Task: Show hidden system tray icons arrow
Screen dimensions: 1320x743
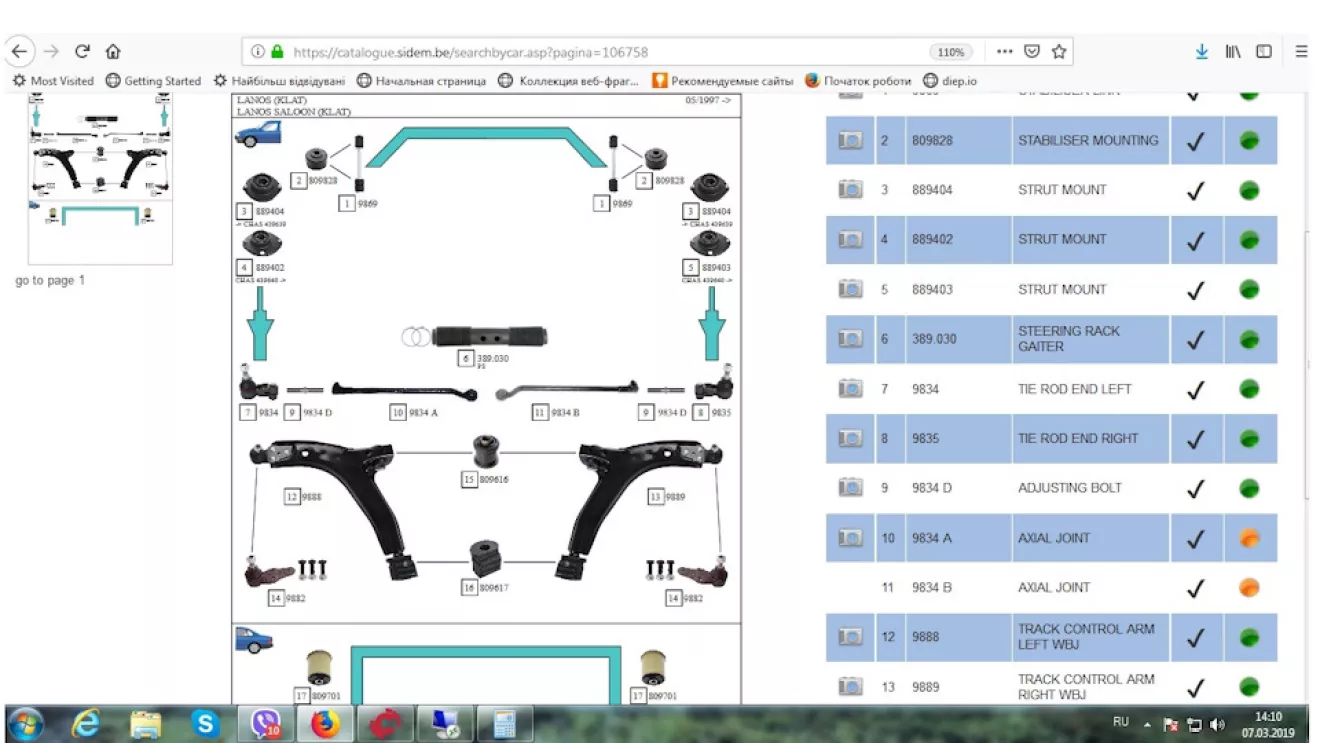Action: click(x=1147, y=724)
